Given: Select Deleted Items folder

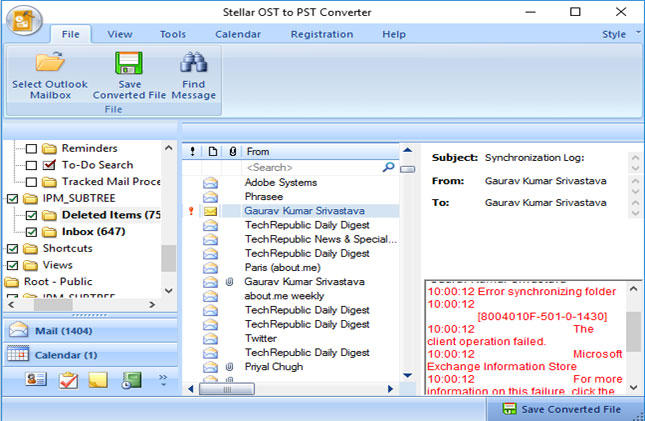Looking at the screenshot, I should 111,215.
